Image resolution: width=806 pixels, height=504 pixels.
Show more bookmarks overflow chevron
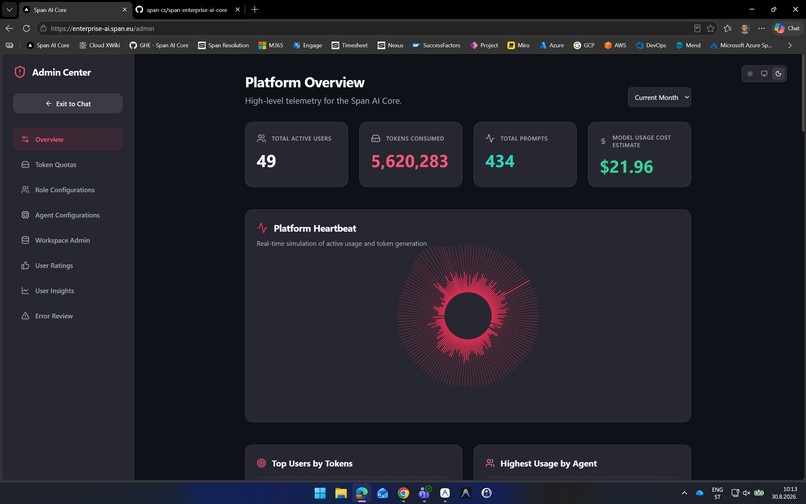tap(790, 45)
